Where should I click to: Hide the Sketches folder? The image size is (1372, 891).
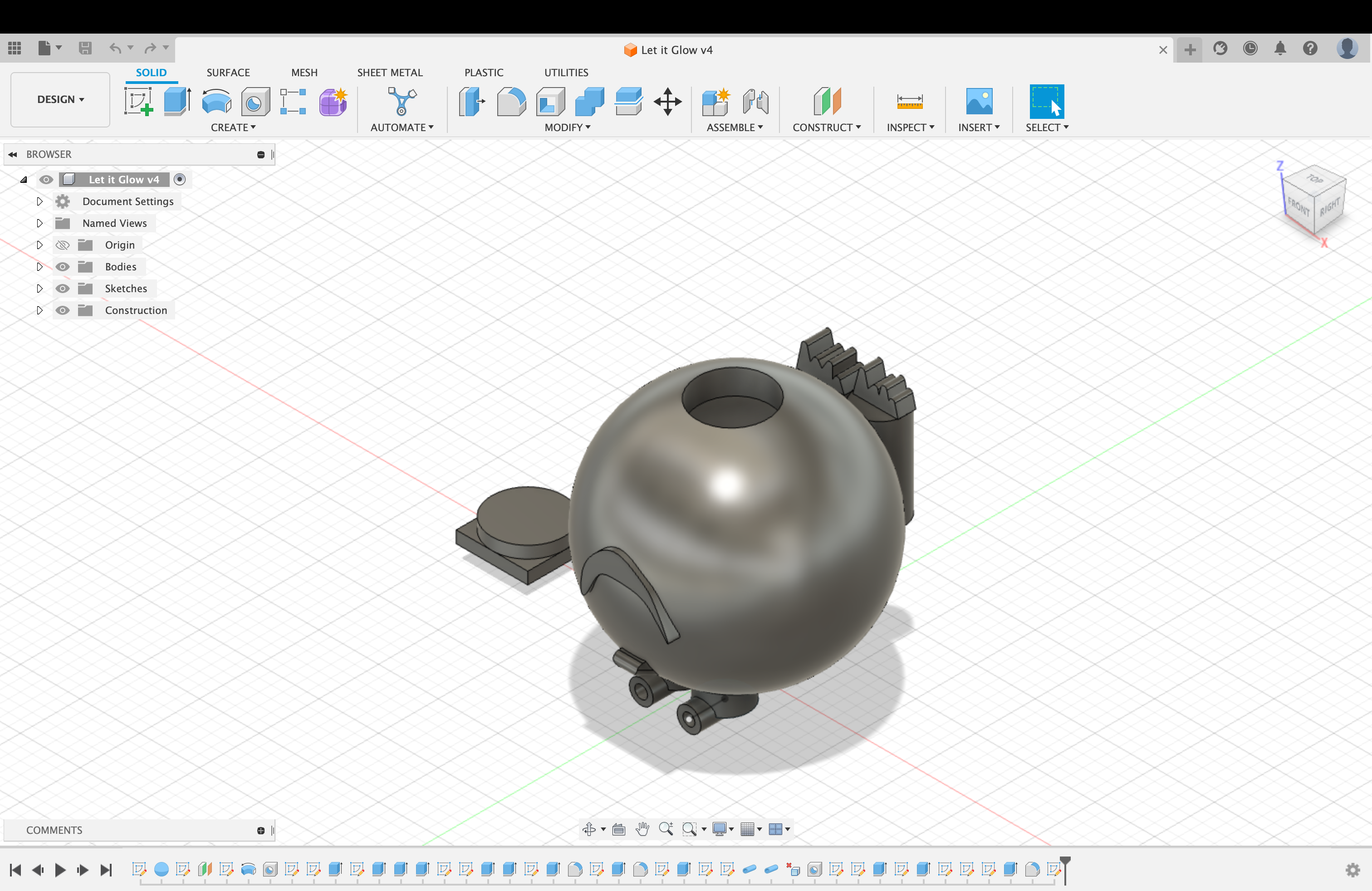(62, 288)
